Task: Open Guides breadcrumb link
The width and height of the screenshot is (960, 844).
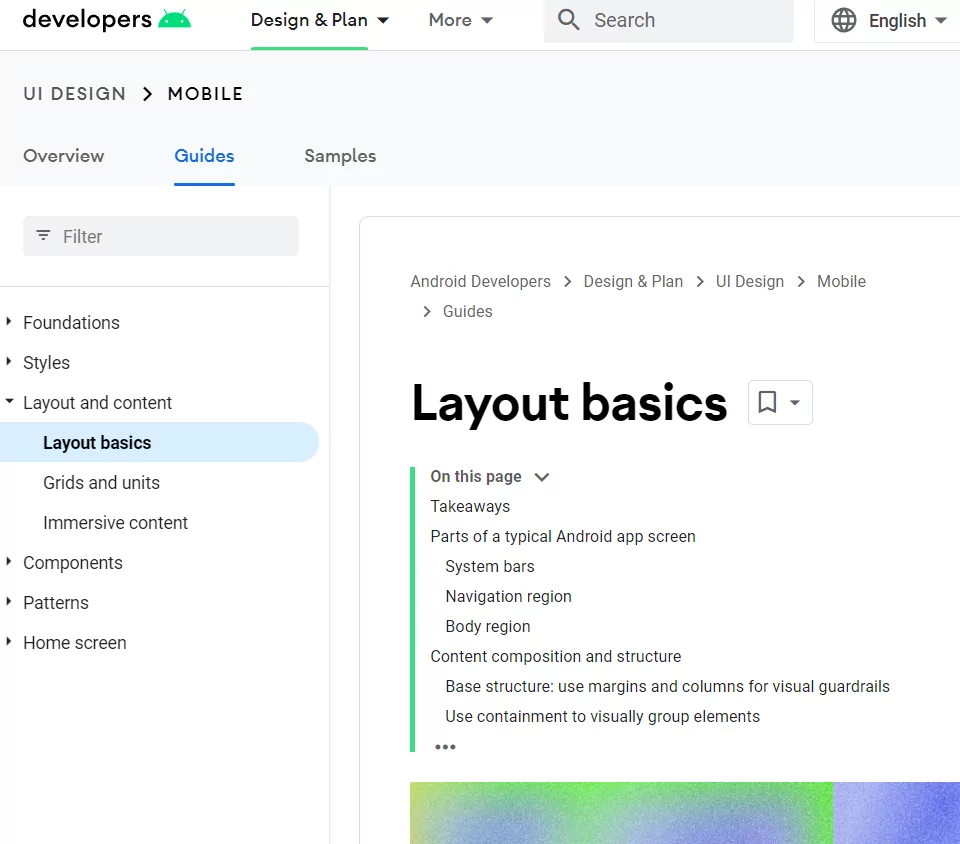Action: (x=468, y=312)
